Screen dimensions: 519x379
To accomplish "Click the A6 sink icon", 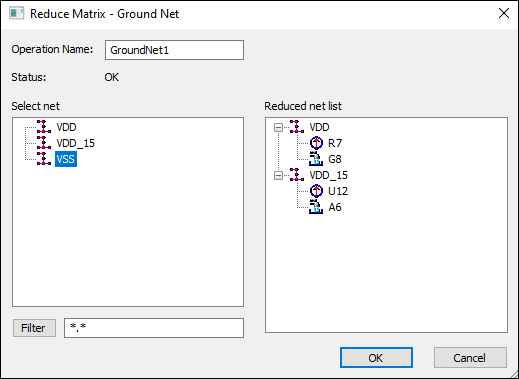I will [x=316, y=207].
